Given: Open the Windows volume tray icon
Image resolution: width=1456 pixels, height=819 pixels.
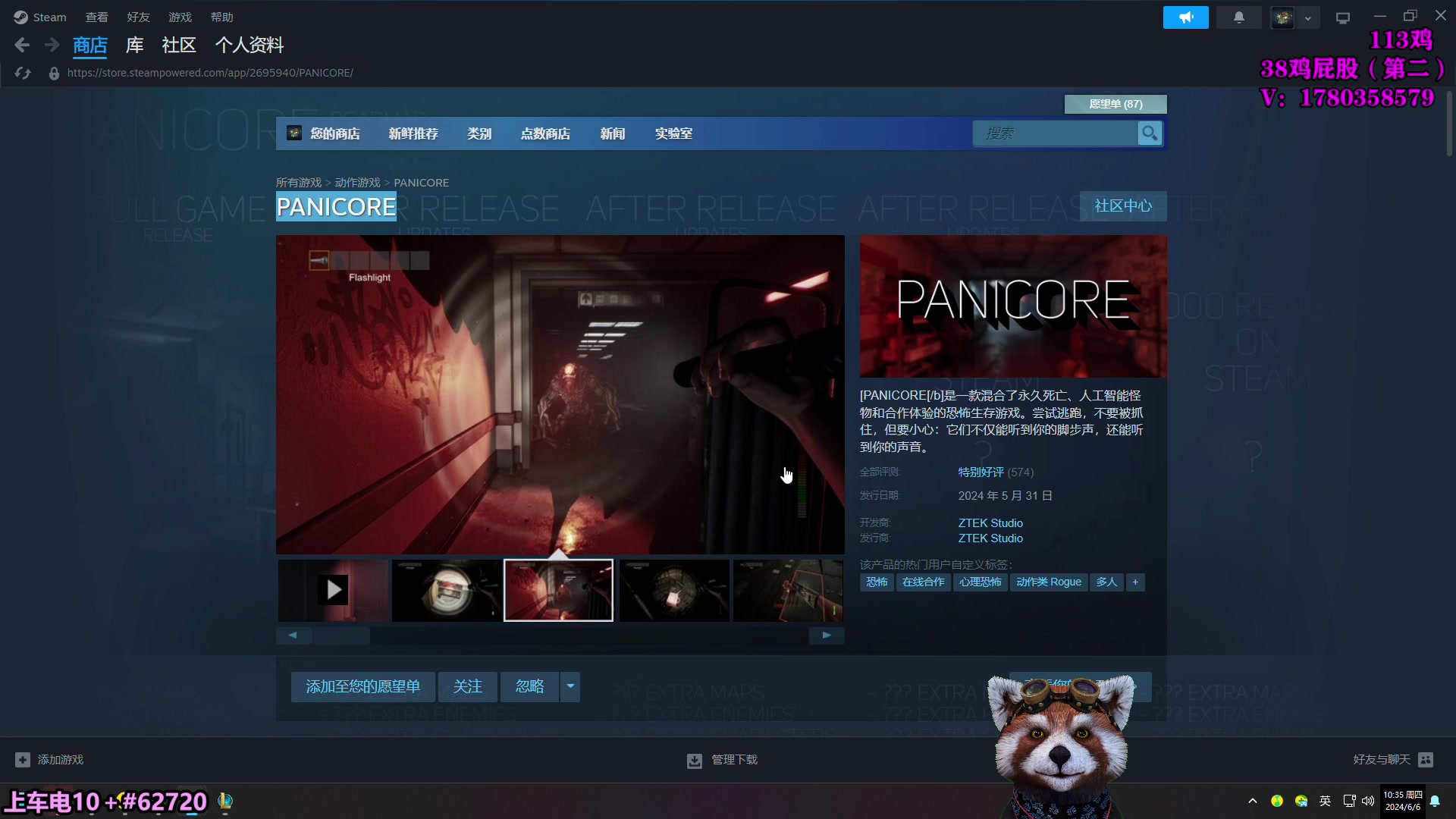Looking at the screenshot, I should [1368, 801].
